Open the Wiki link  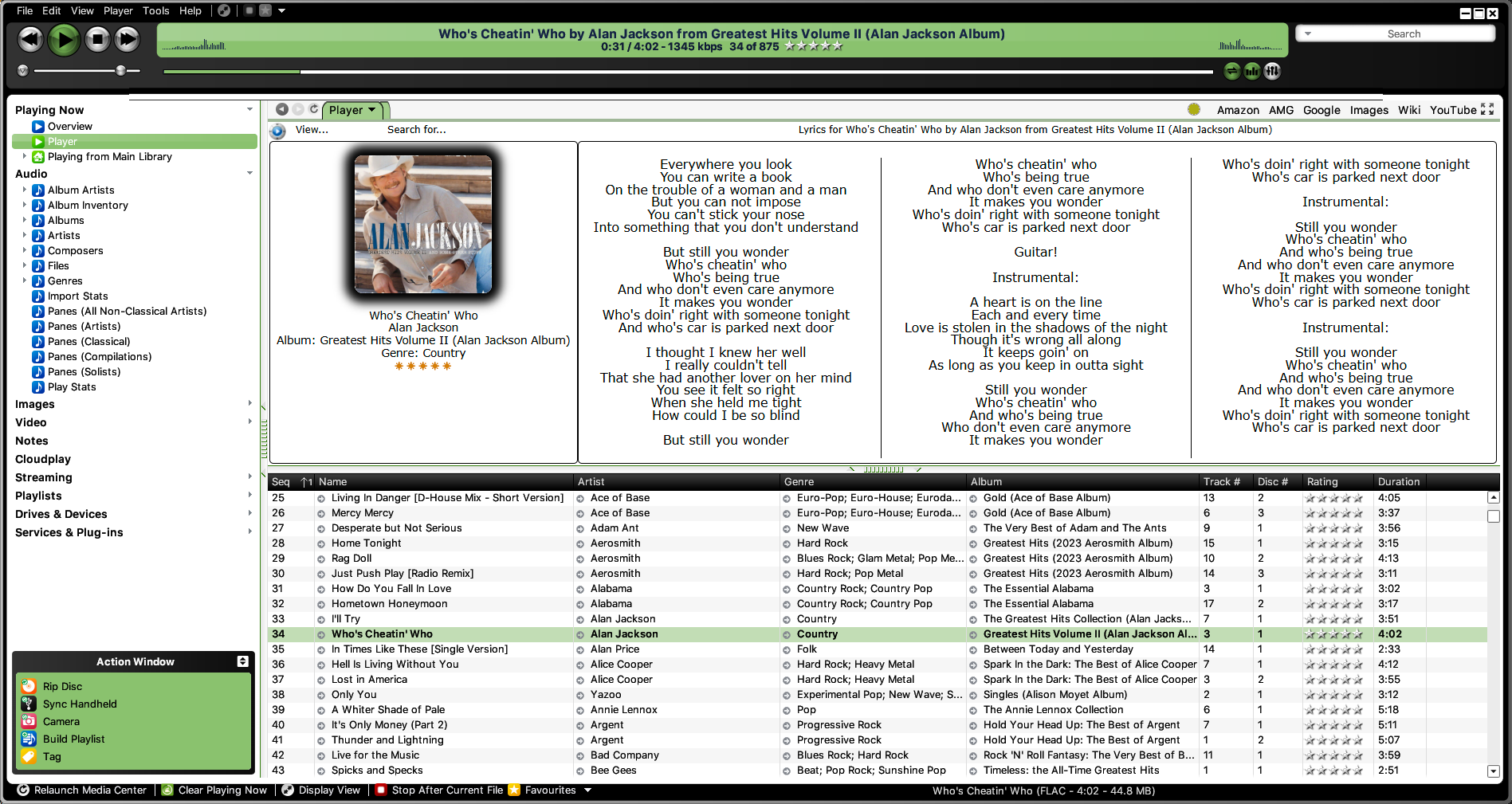[1409, 110]
